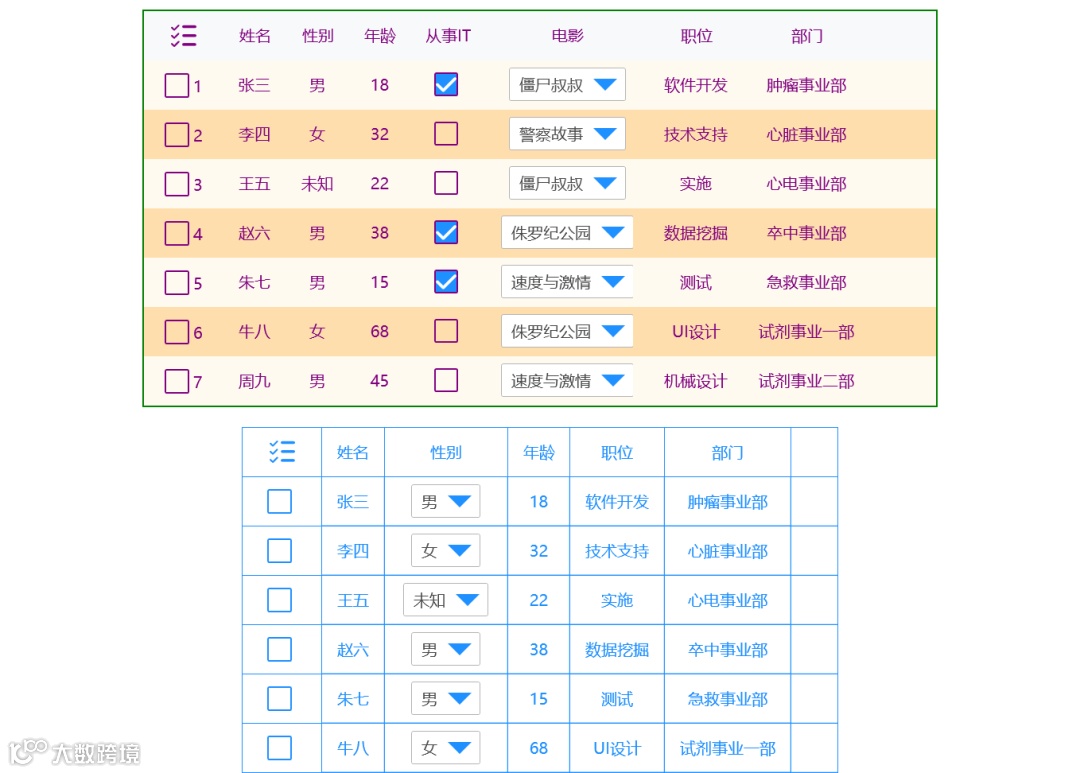1080x773 pixels.
Task: Click the age 68 cell in blue table
Action: click(x=539, y=748)
